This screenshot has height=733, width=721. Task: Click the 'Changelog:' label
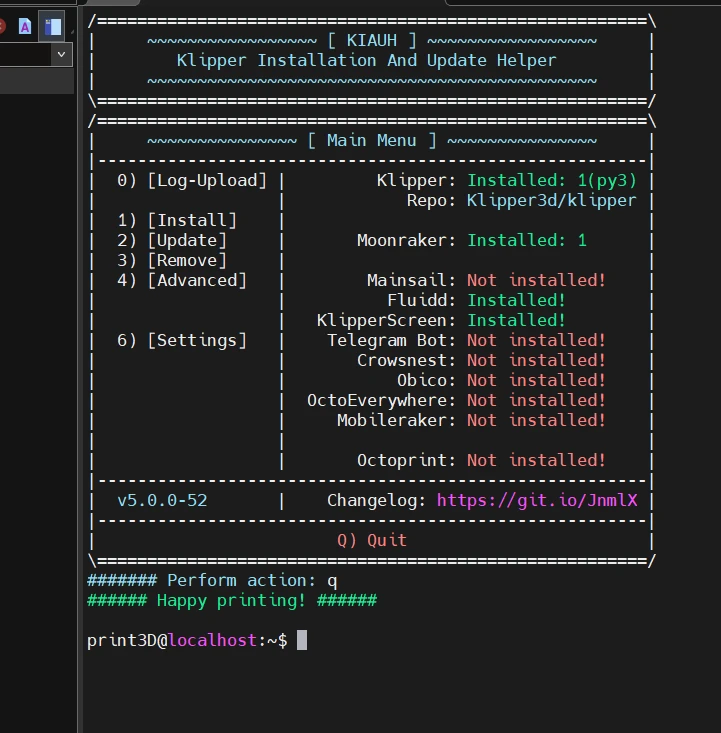[376, 501]
